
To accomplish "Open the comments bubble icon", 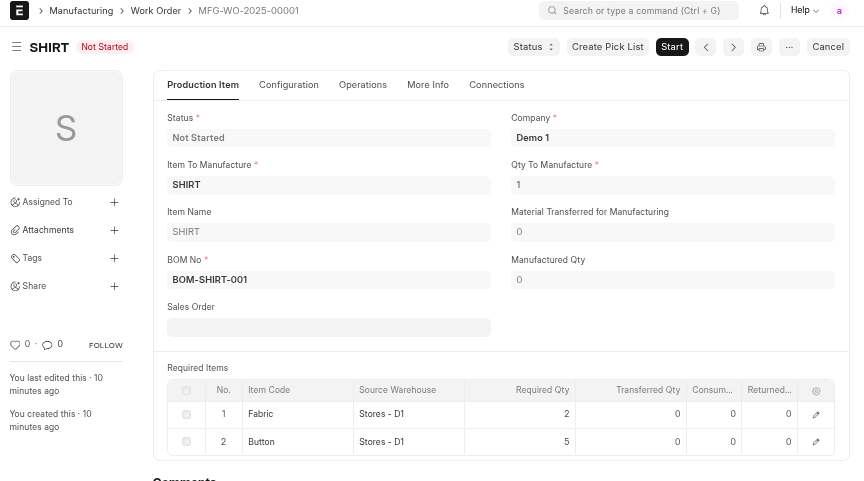I will tap(47, 345).
